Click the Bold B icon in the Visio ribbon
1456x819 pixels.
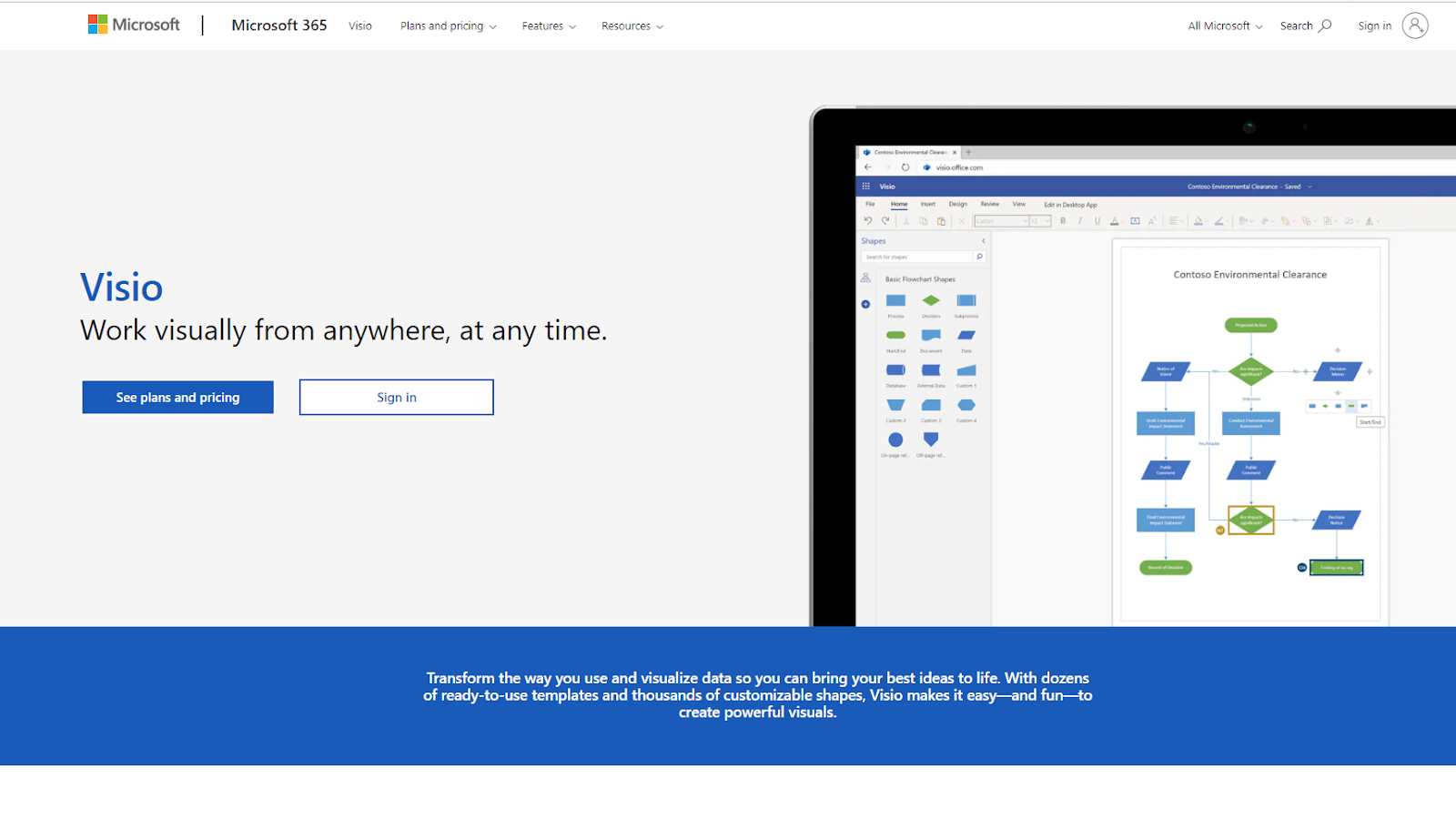[1063, 220]
